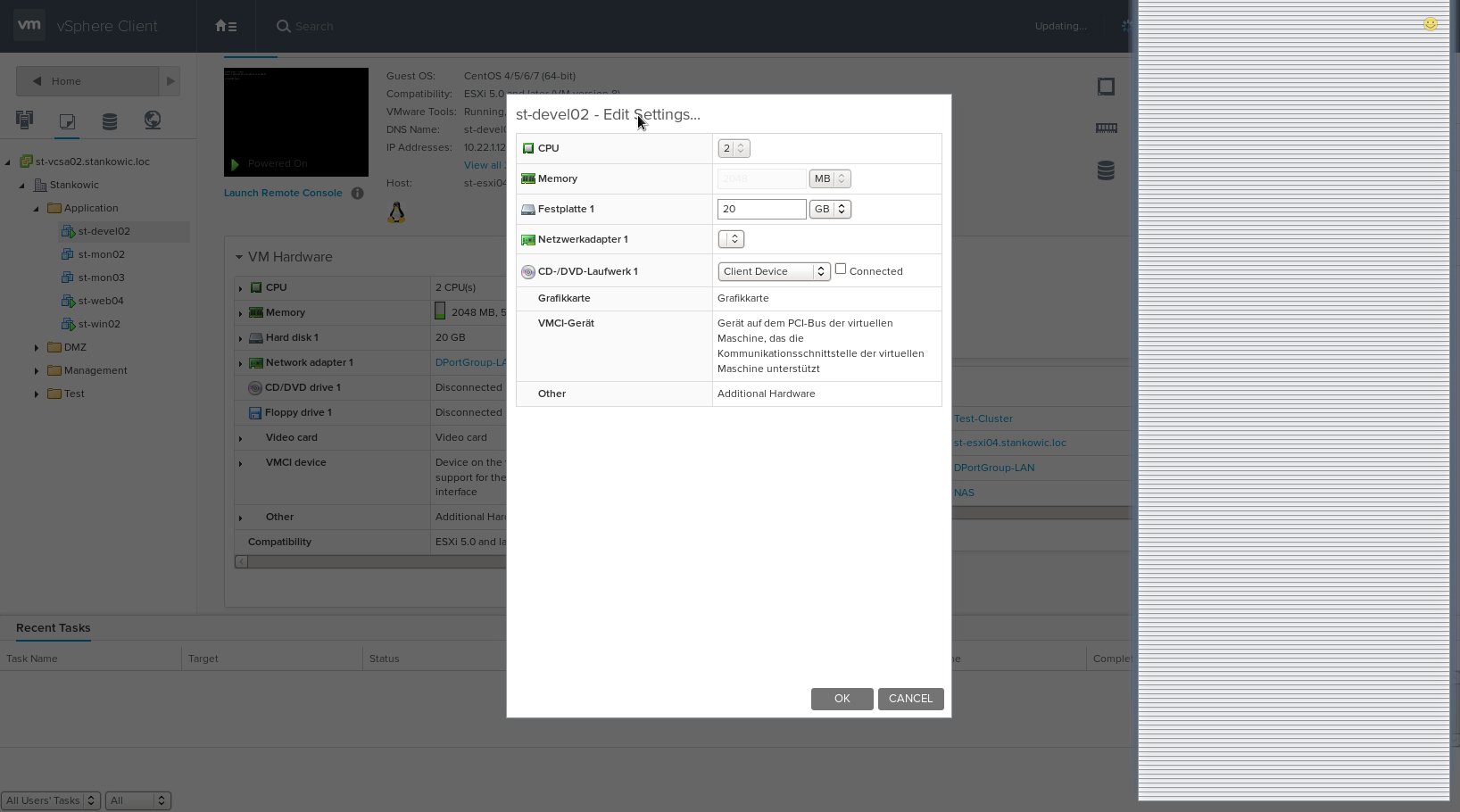Expand the Management folder
Screen dimensions: 1460x812
point(37,370)
